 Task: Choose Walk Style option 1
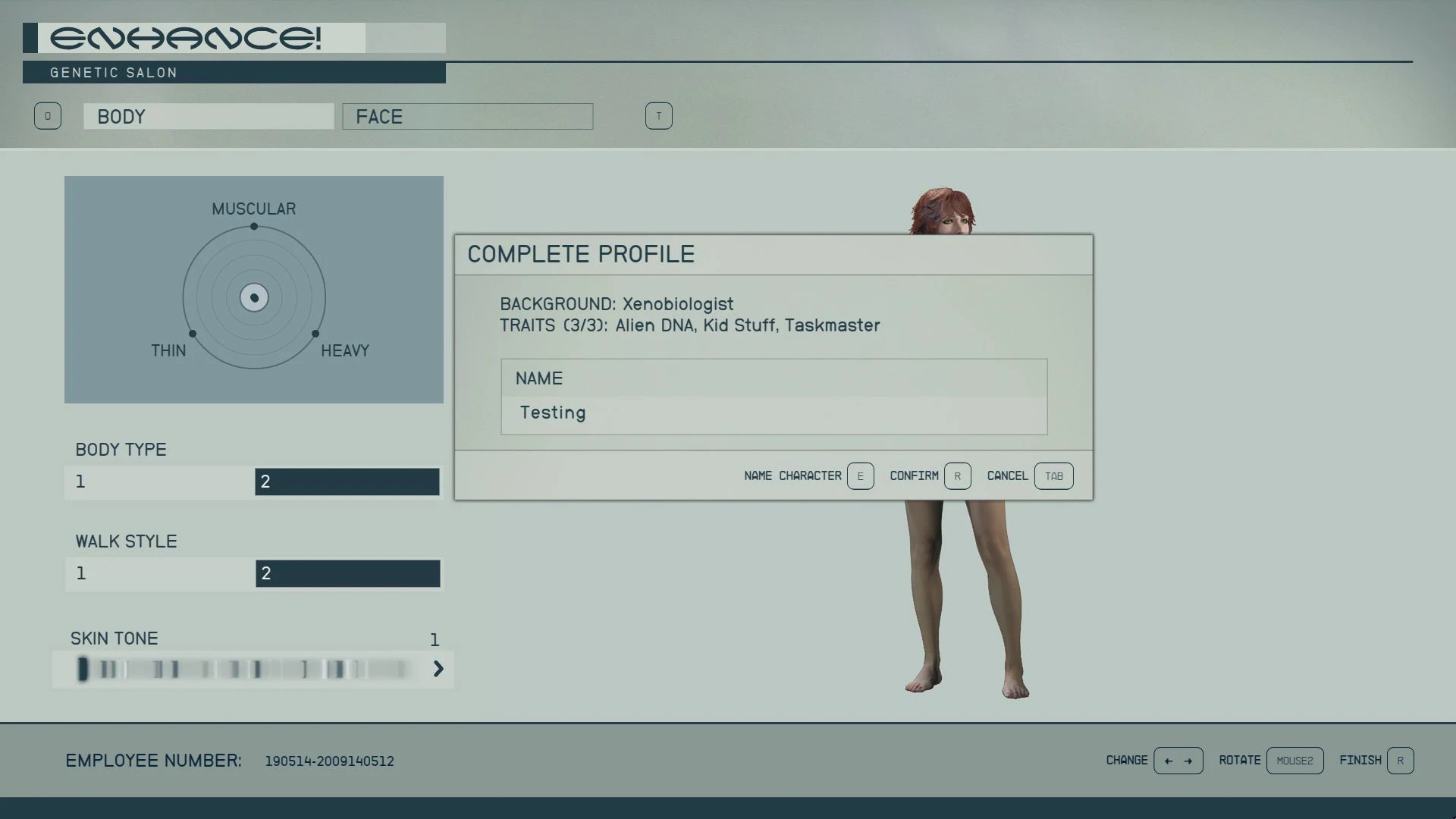[160, 573]
